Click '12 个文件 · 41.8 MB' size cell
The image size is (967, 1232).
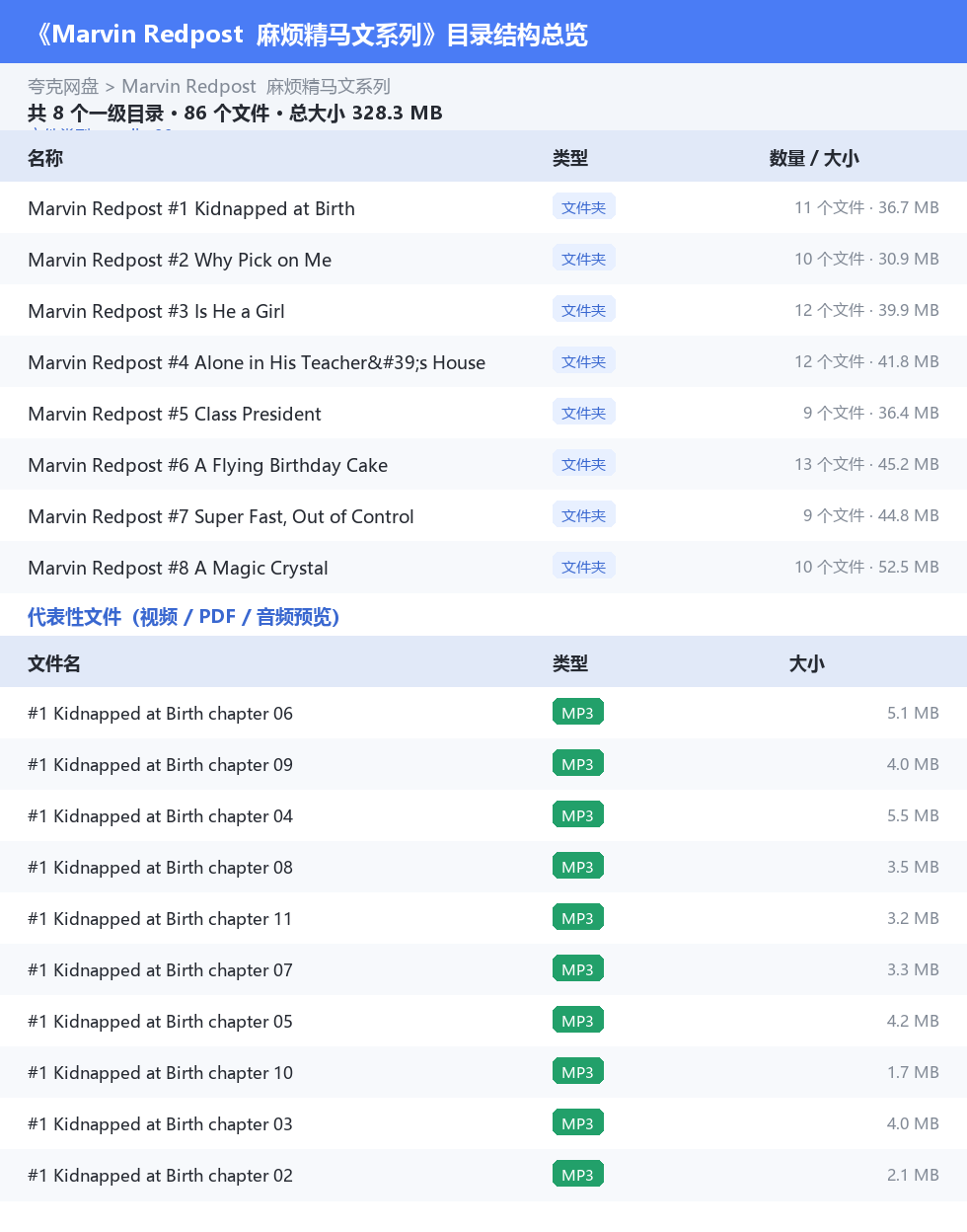point(866,361)
